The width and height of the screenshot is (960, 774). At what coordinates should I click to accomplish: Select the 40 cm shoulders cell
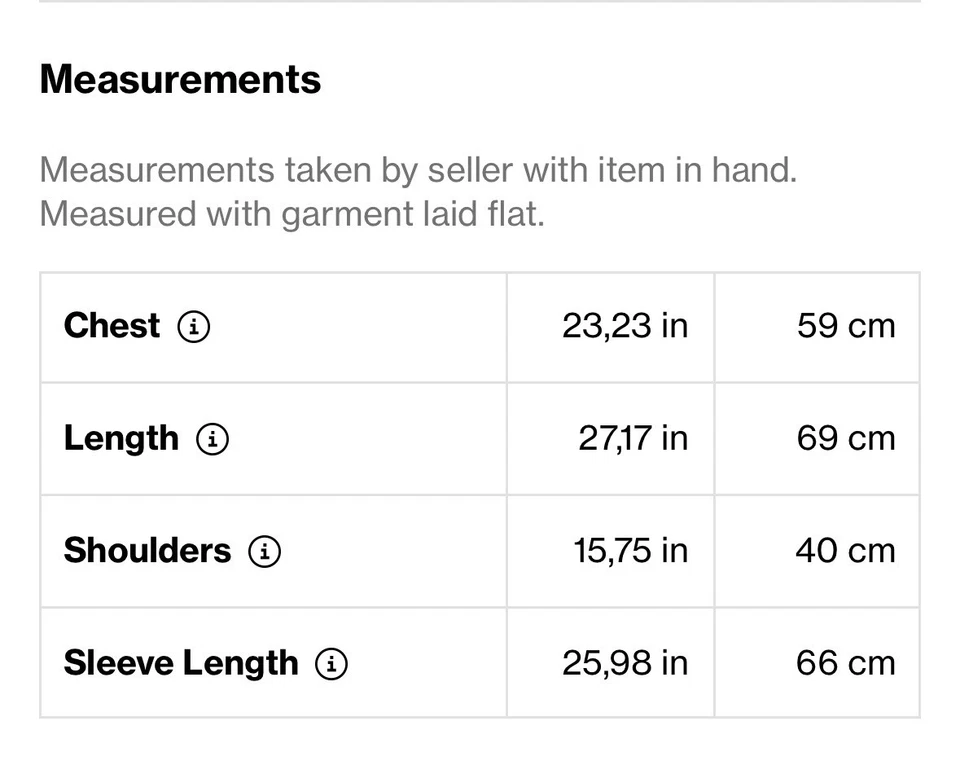click(x=845, y=551)
